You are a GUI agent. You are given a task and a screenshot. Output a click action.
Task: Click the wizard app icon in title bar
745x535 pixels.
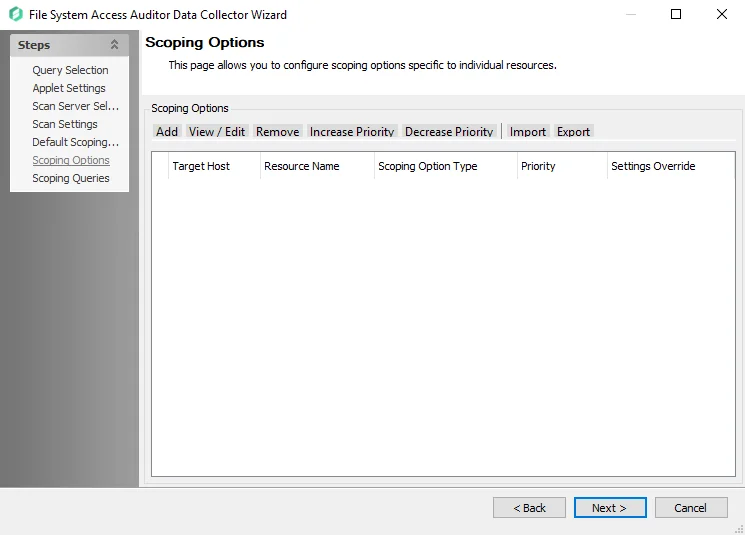point(16,14)
